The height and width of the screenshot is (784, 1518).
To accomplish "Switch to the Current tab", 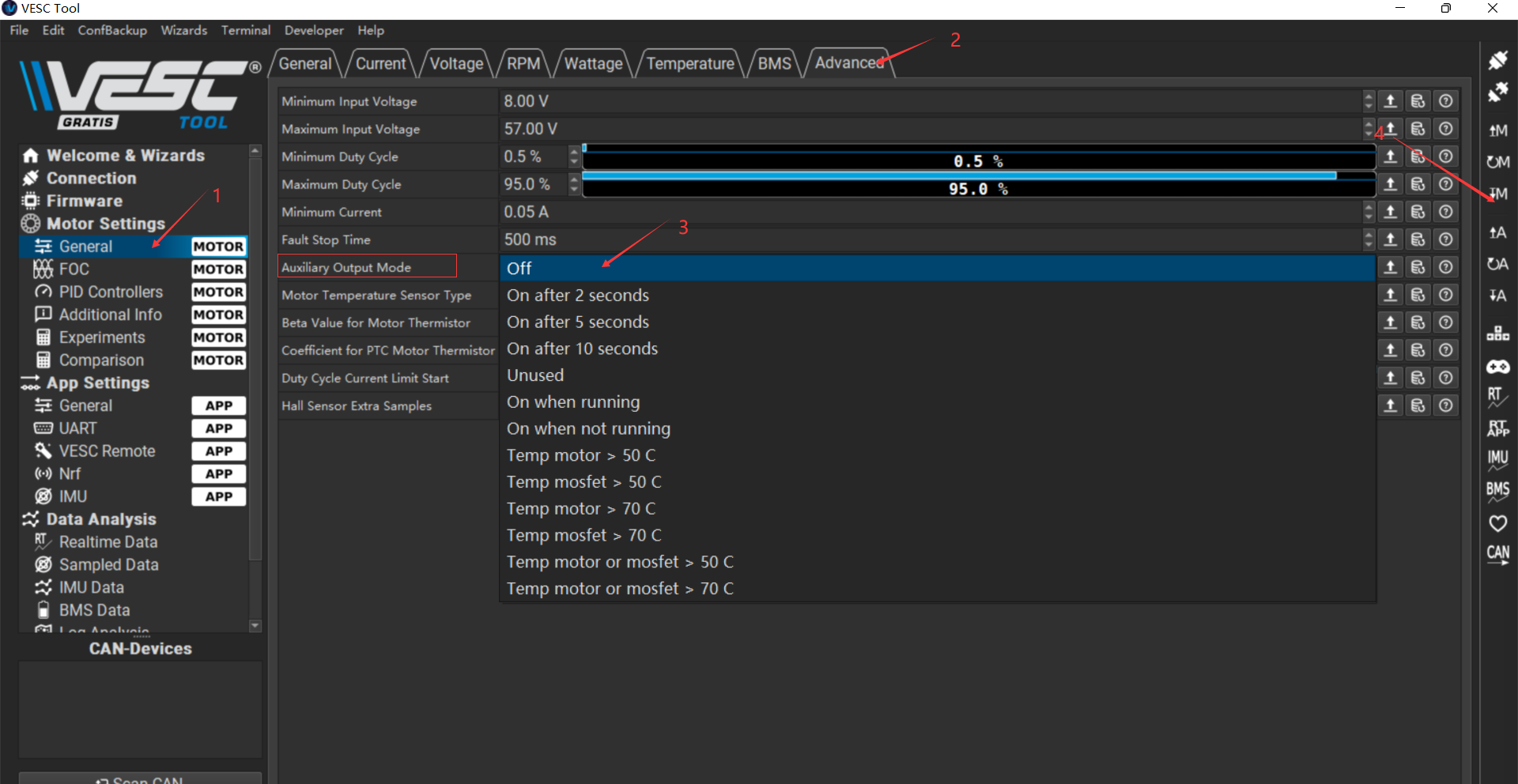I will point(380,63).
